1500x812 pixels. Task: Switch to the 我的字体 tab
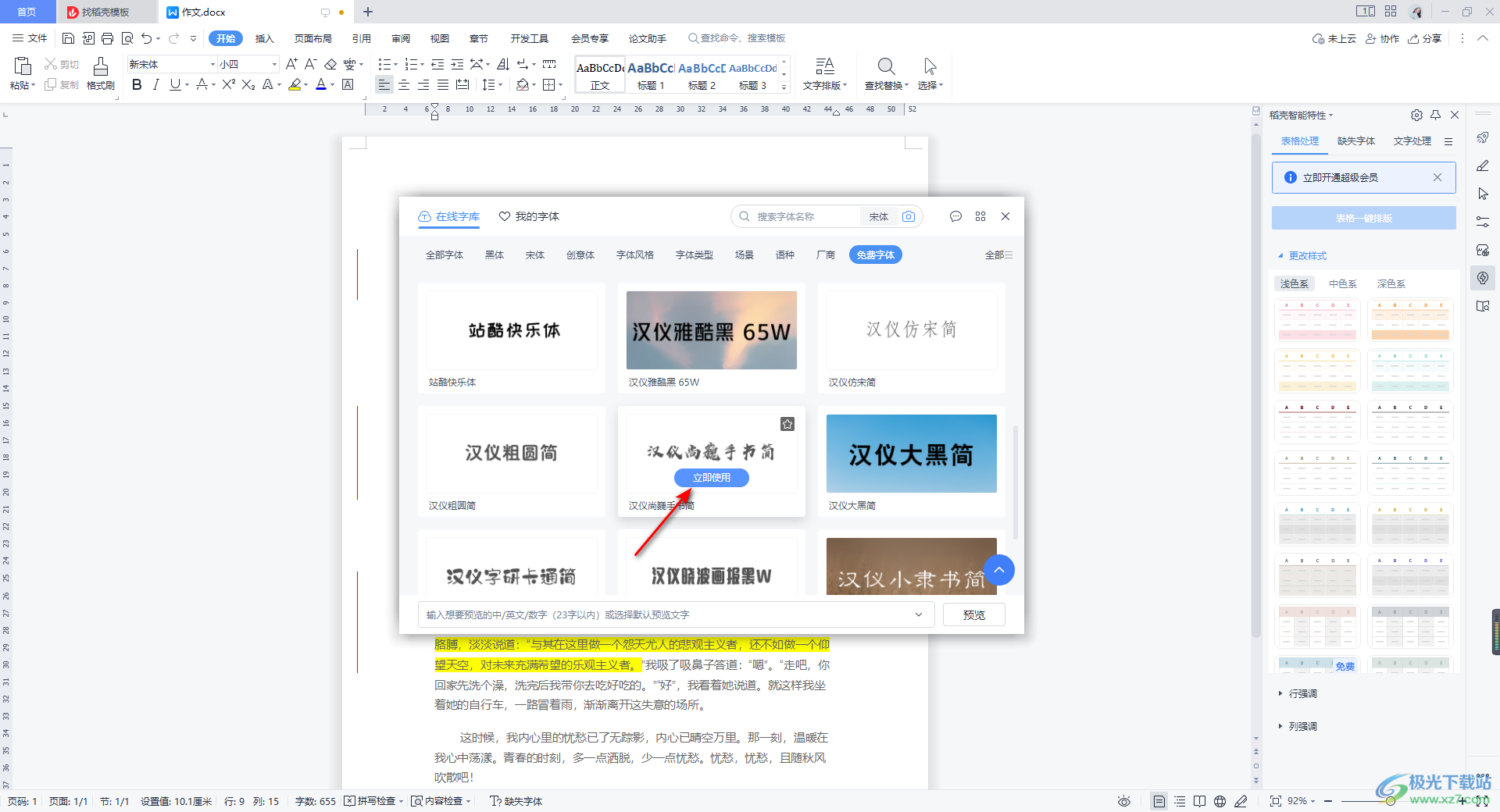tap(530, 216)
